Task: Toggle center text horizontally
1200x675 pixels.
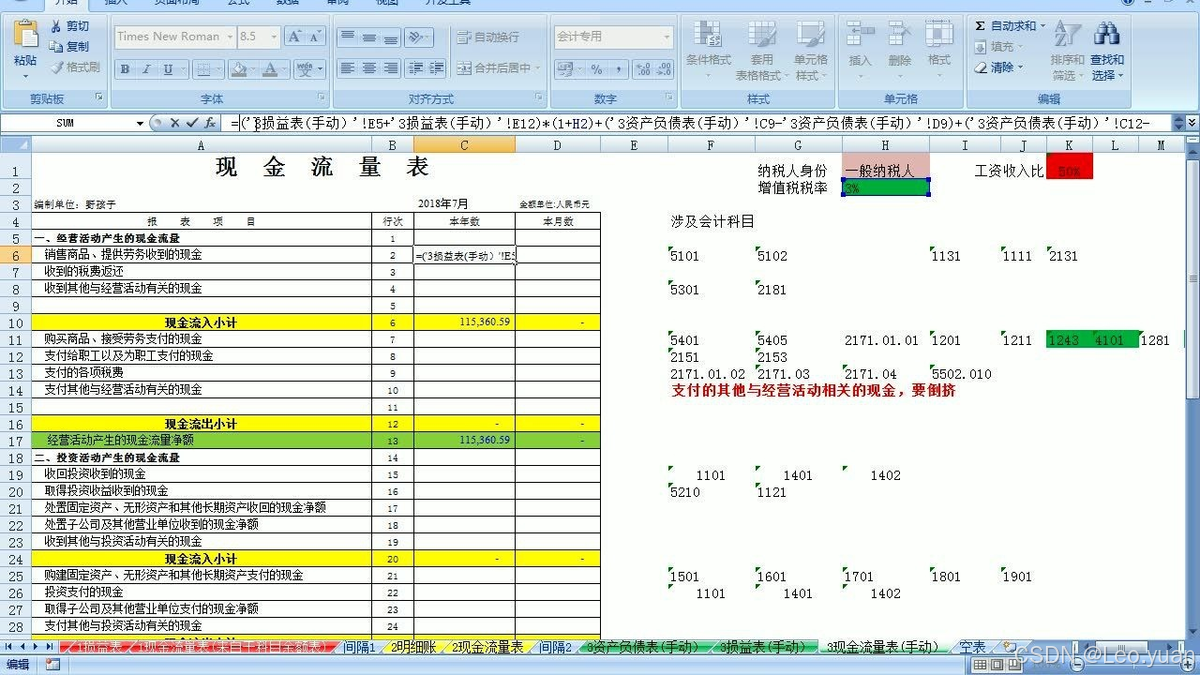Action: pos(369,69)
